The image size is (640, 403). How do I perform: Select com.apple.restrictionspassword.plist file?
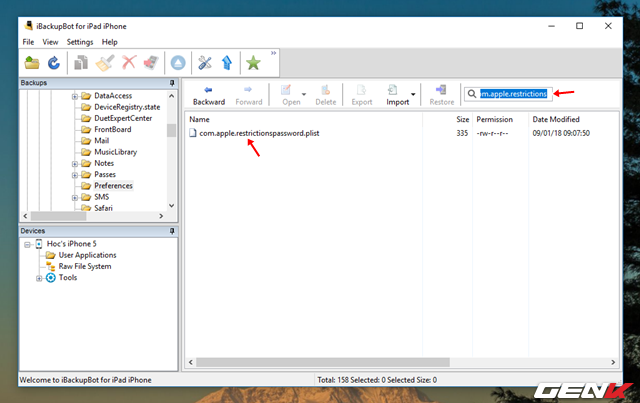point(259,133)
